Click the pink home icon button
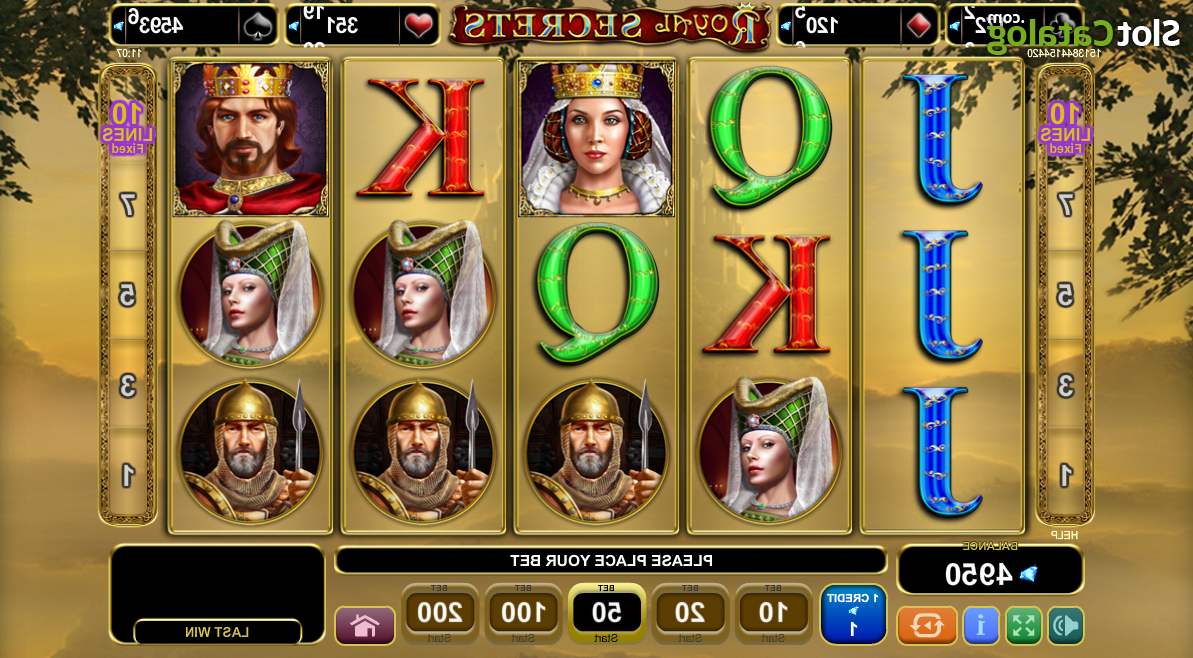The image size is (1193, 658). [x=365, y=625]
